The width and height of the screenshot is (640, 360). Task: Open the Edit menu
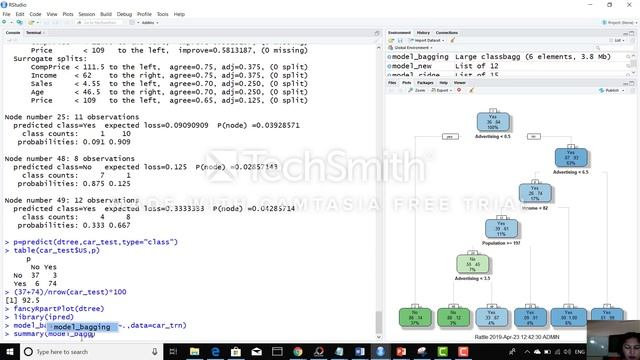tap(20, 14)
